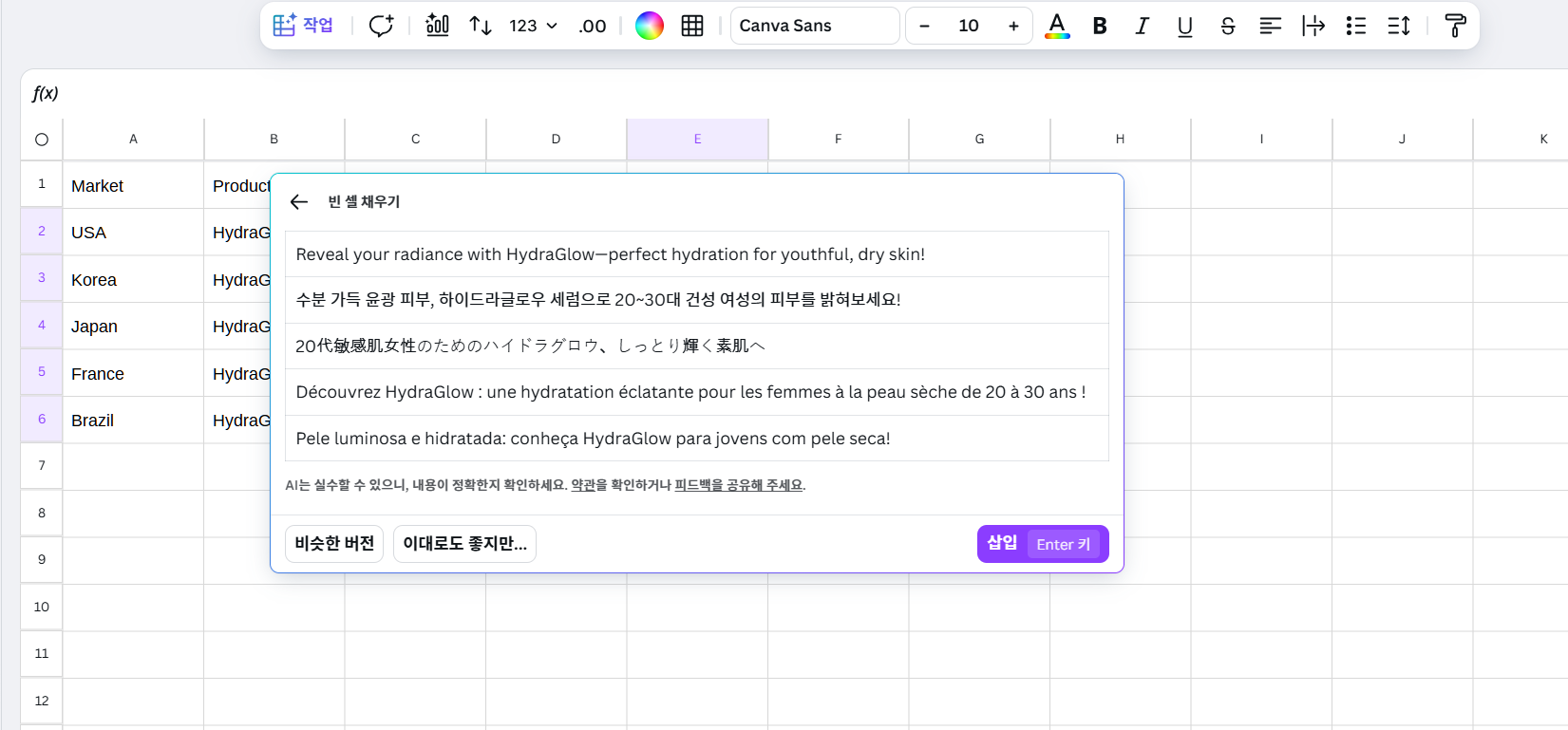Click the 이대로도 좋지만... button

point(464,544)
